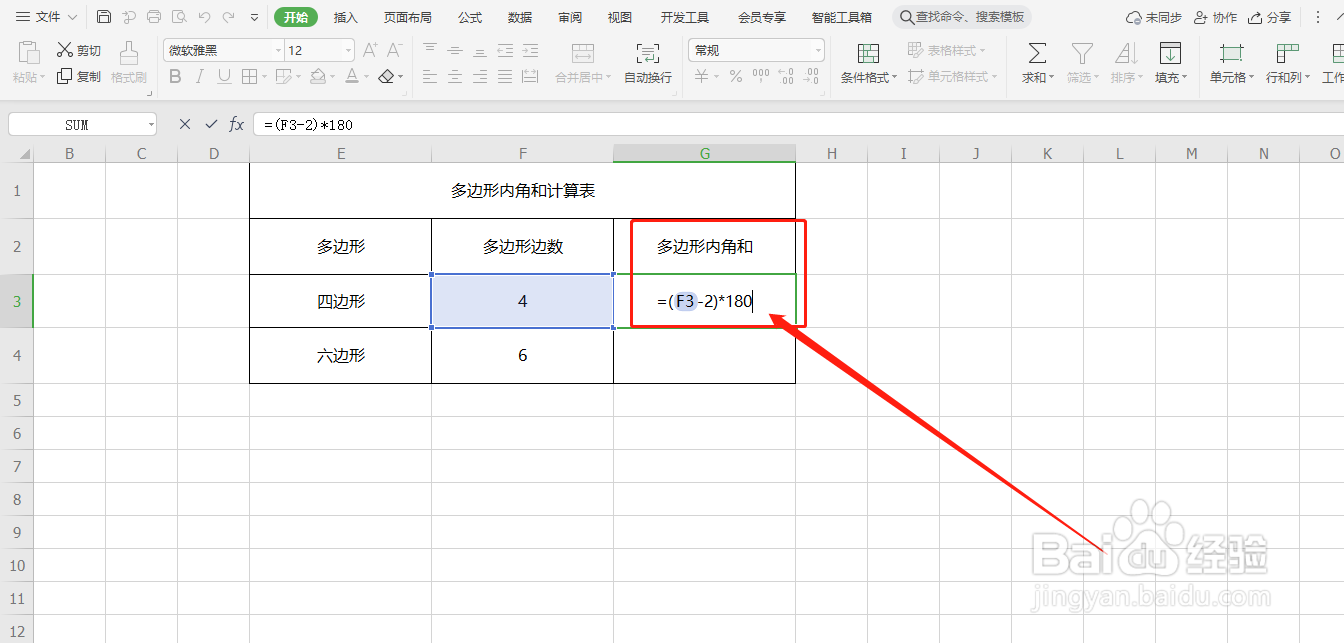This screenshot has width=1344, height=643.
Task: Cancel the formula entry with the X button
Action: [184, 124]
